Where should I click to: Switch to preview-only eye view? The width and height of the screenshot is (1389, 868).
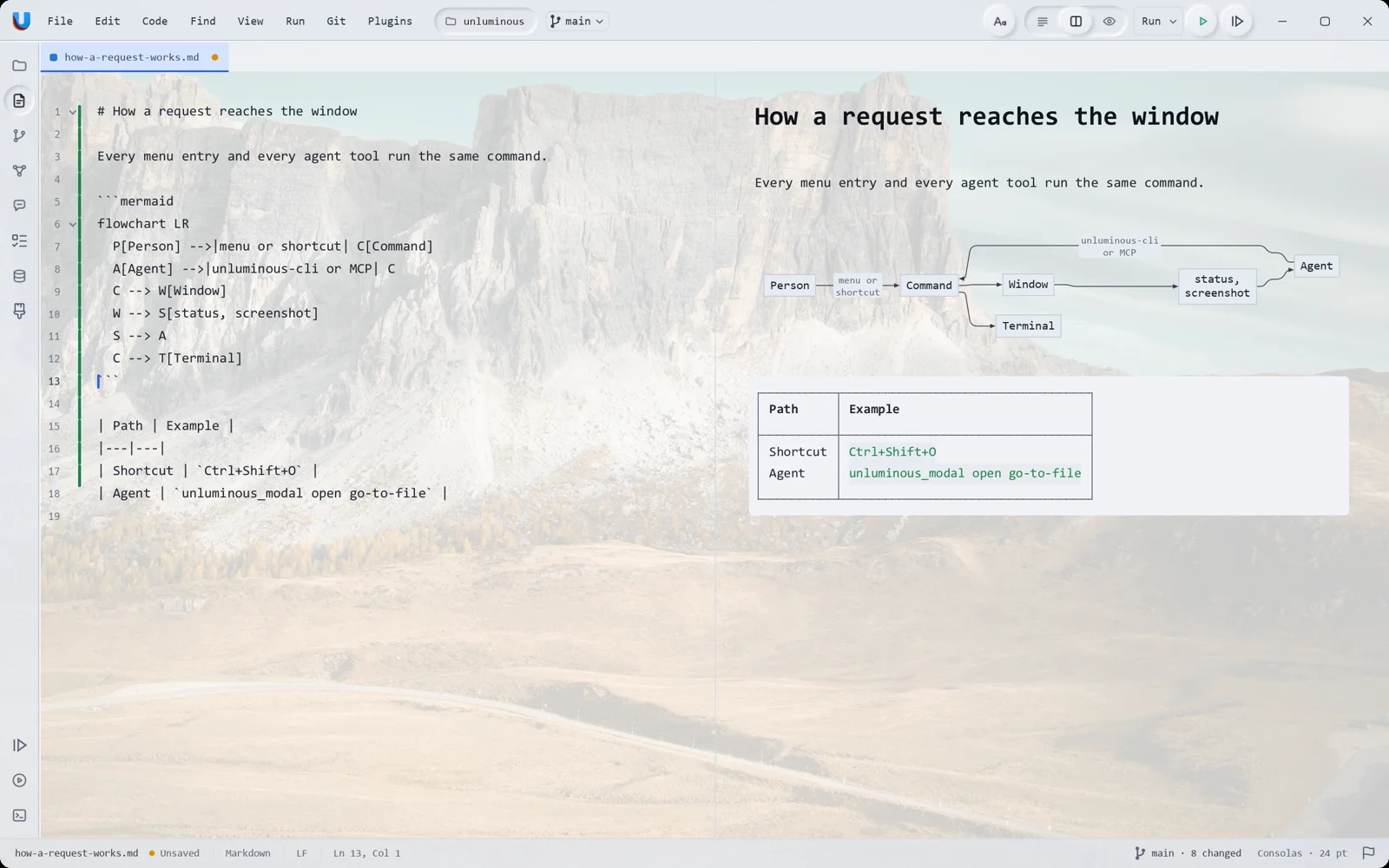click(x=1109, y=22)
